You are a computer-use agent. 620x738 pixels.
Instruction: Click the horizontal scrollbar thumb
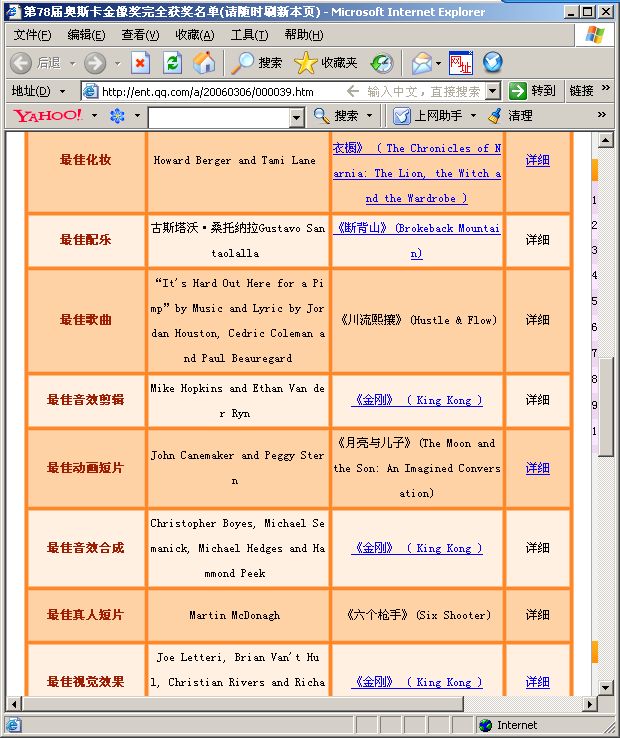[x=243, y=704]
